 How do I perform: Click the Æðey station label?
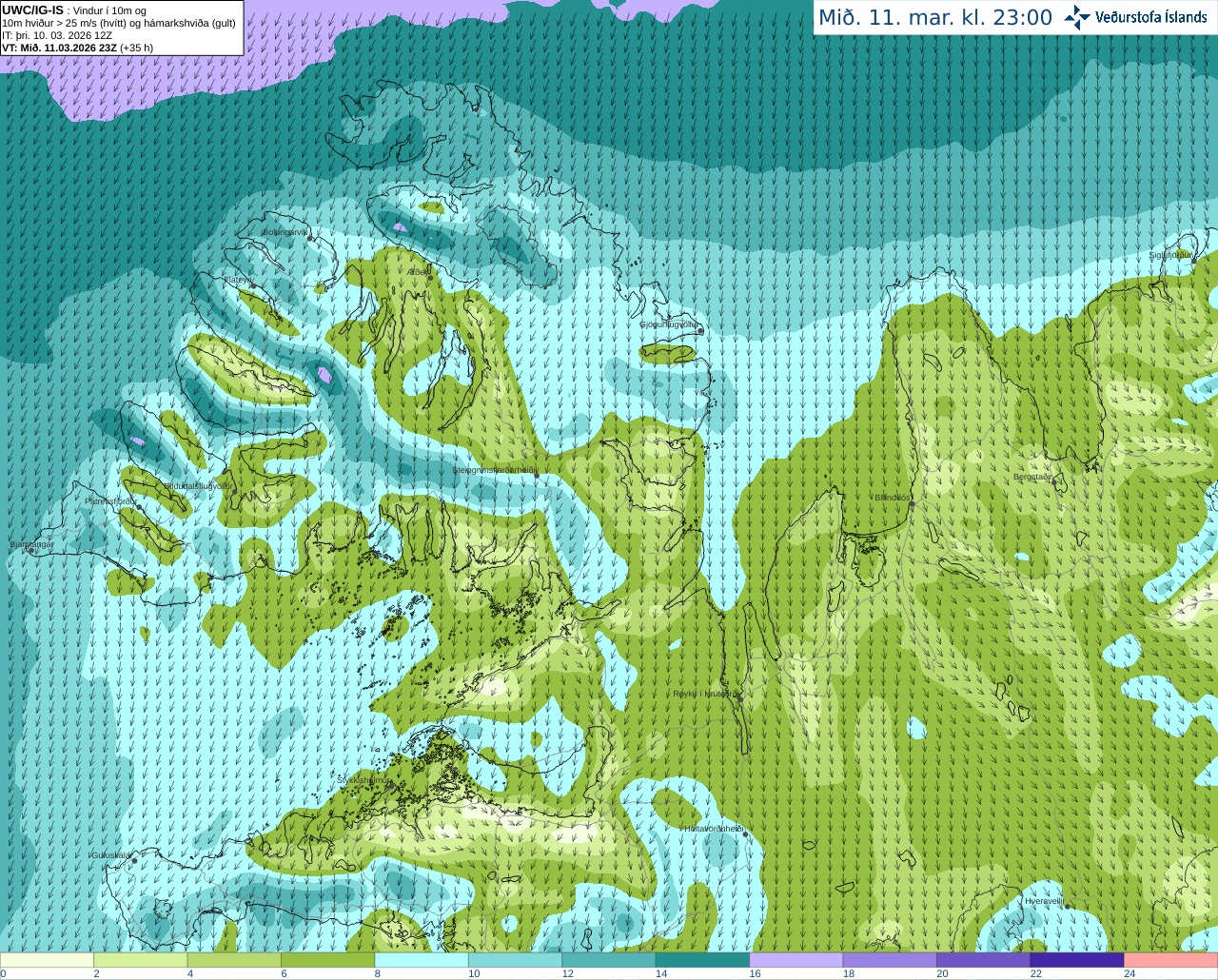[419, 272]
